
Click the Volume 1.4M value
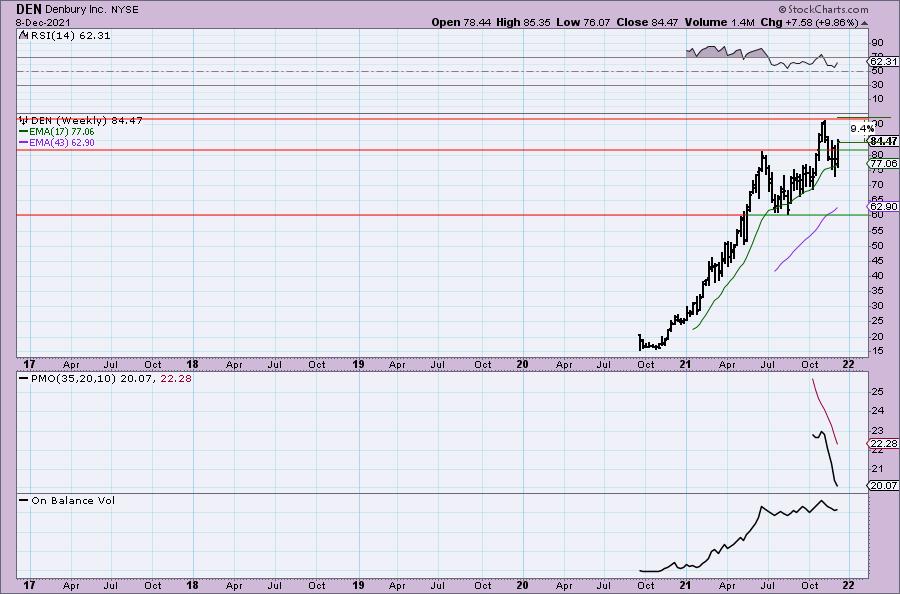click(x=719, y=22)
